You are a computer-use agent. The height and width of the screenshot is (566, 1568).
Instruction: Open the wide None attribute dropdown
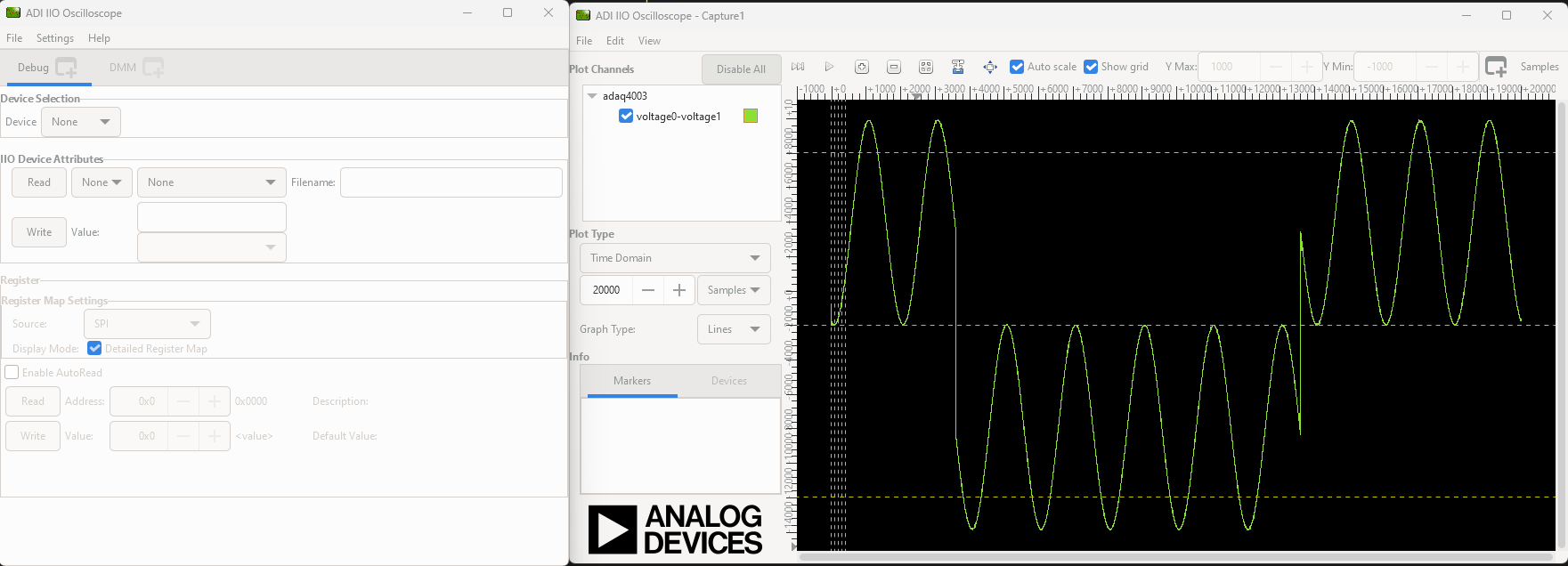212,182
